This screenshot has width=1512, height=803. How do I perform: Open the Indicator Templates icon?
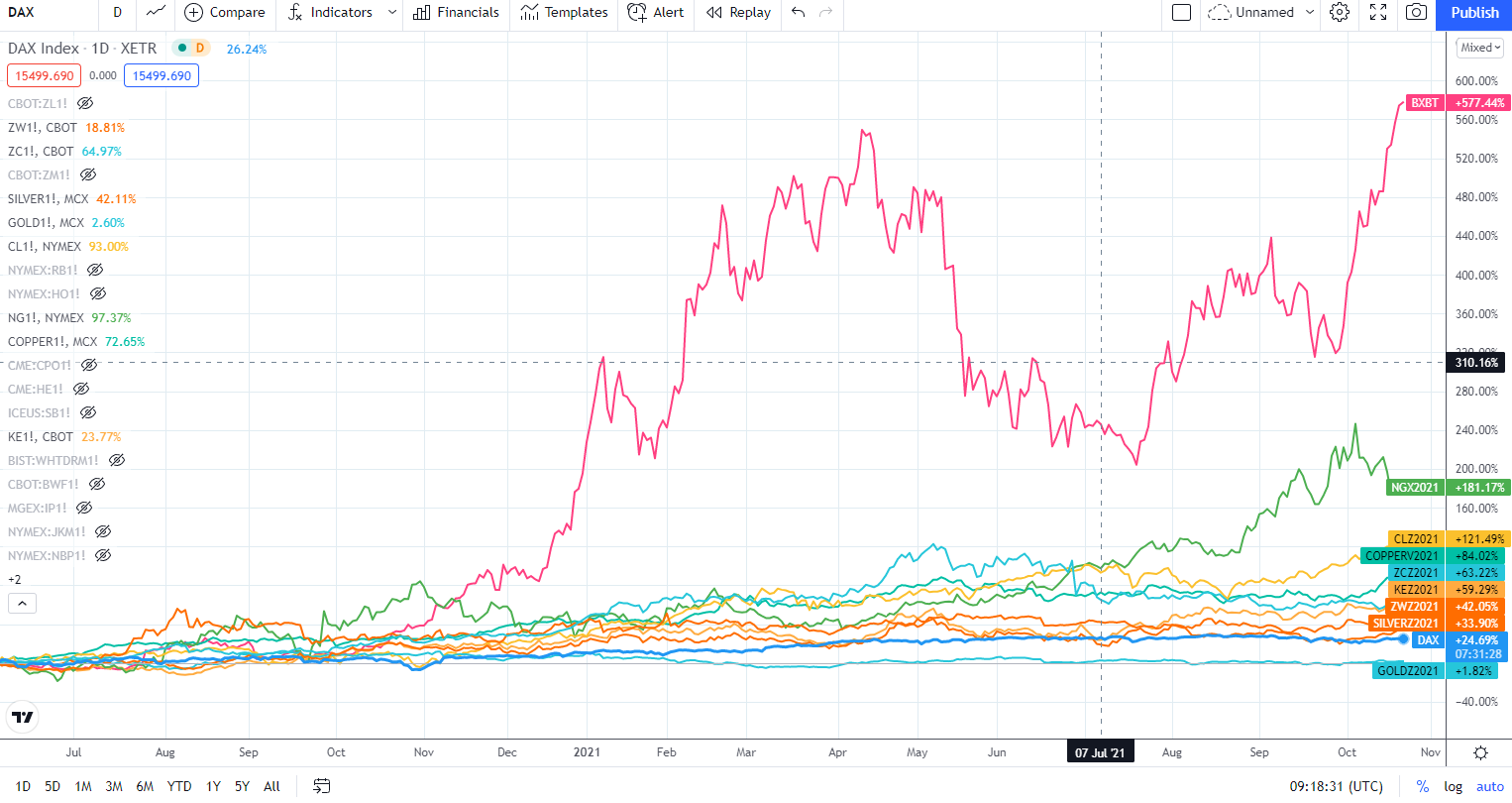(529, 12)
